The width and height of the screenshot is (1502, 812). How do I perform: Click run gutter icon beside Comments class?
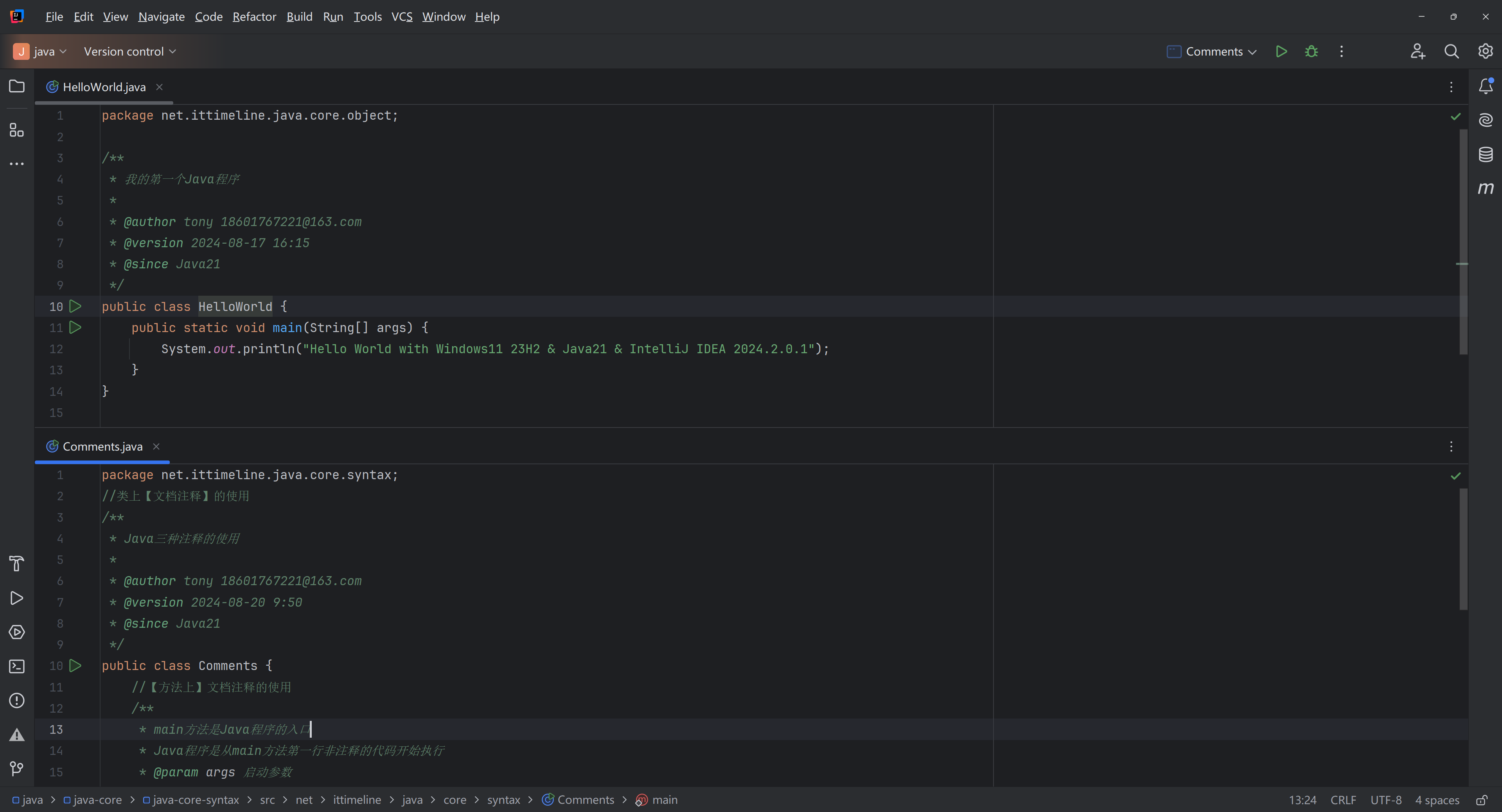pos(75,666)
